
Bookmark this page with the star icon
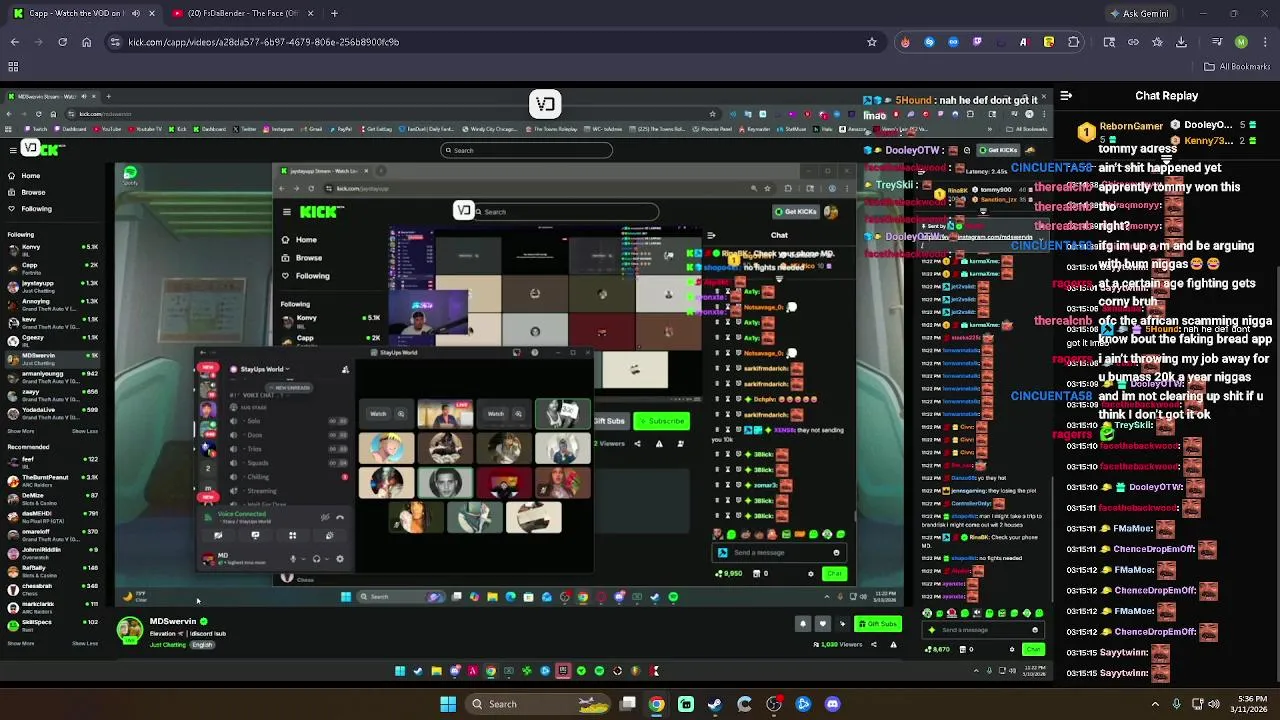[872, 42]
